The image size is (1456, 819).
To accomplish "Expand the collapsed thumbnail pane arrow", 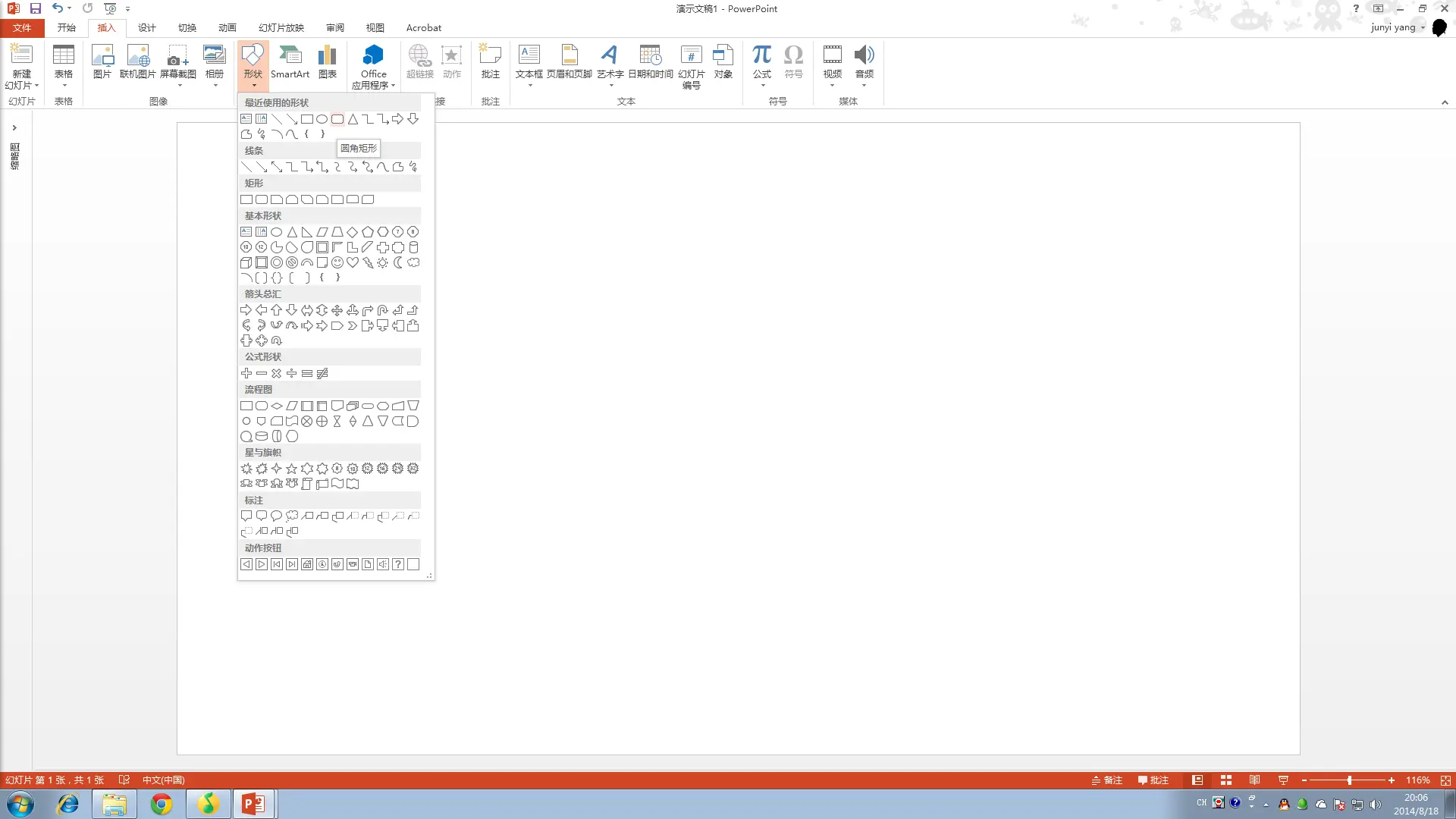I will [14, 128].
